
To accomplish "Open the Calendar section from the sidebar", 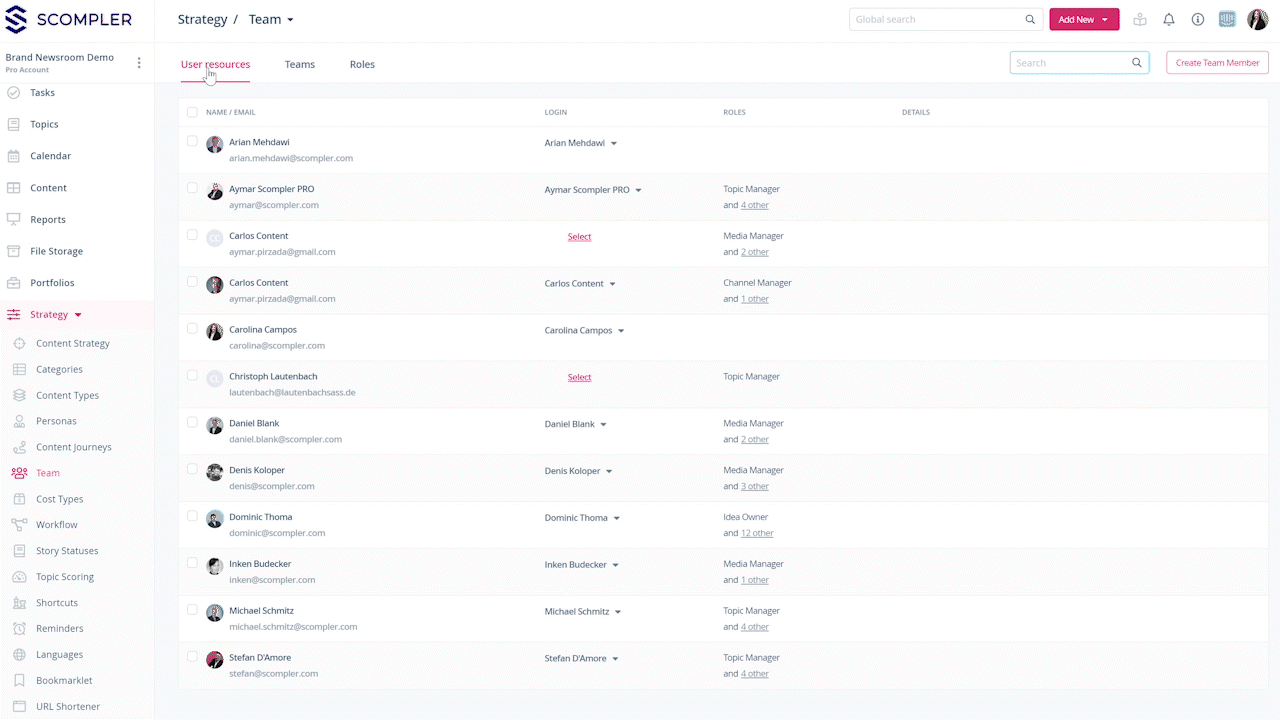I will point(51,156).
